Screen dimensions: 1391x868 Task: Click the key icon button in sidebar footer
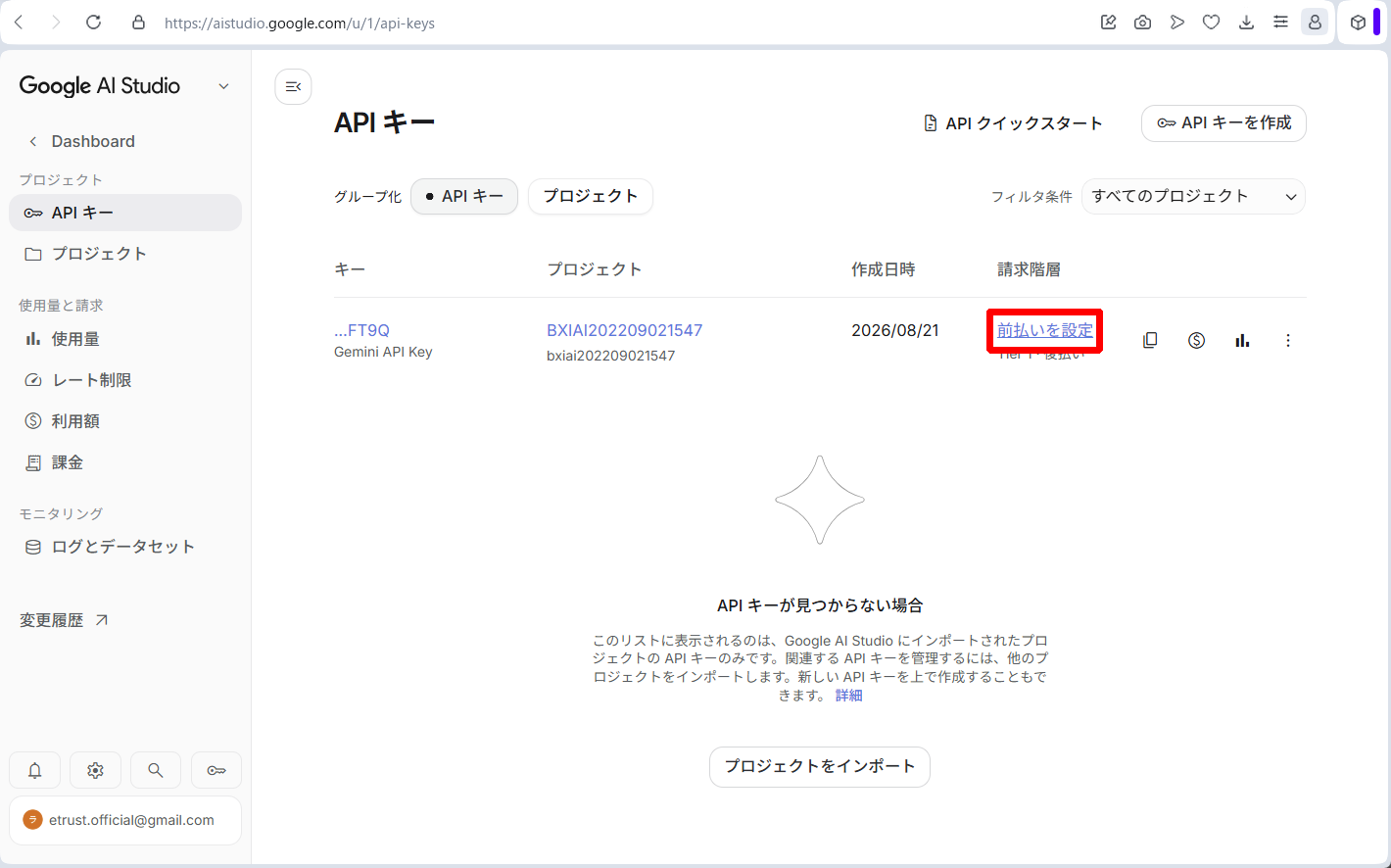click(x=216, y=770)
